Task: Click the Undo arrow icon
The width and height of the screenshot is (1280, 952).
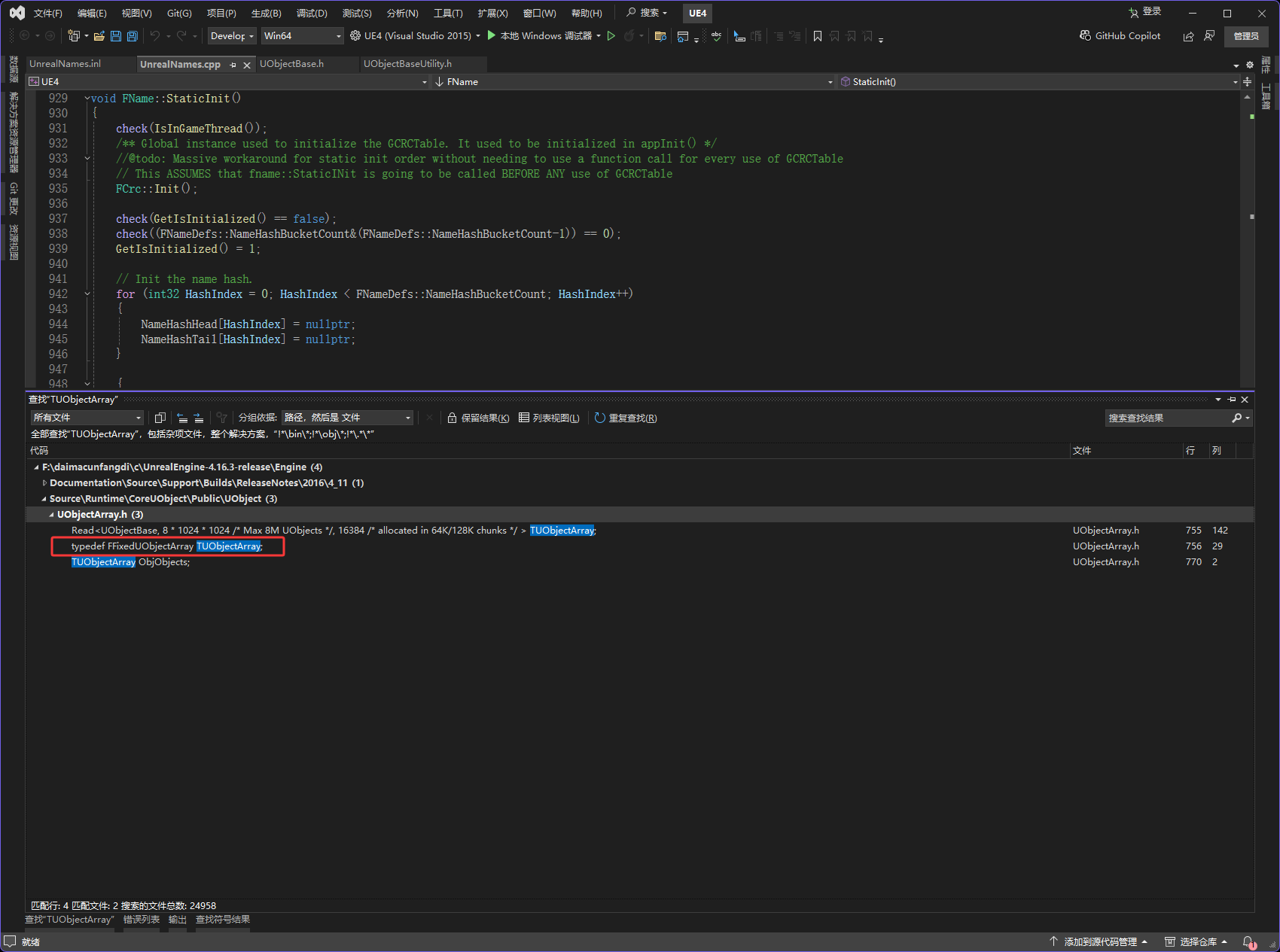Action: [x=155, y=35]
